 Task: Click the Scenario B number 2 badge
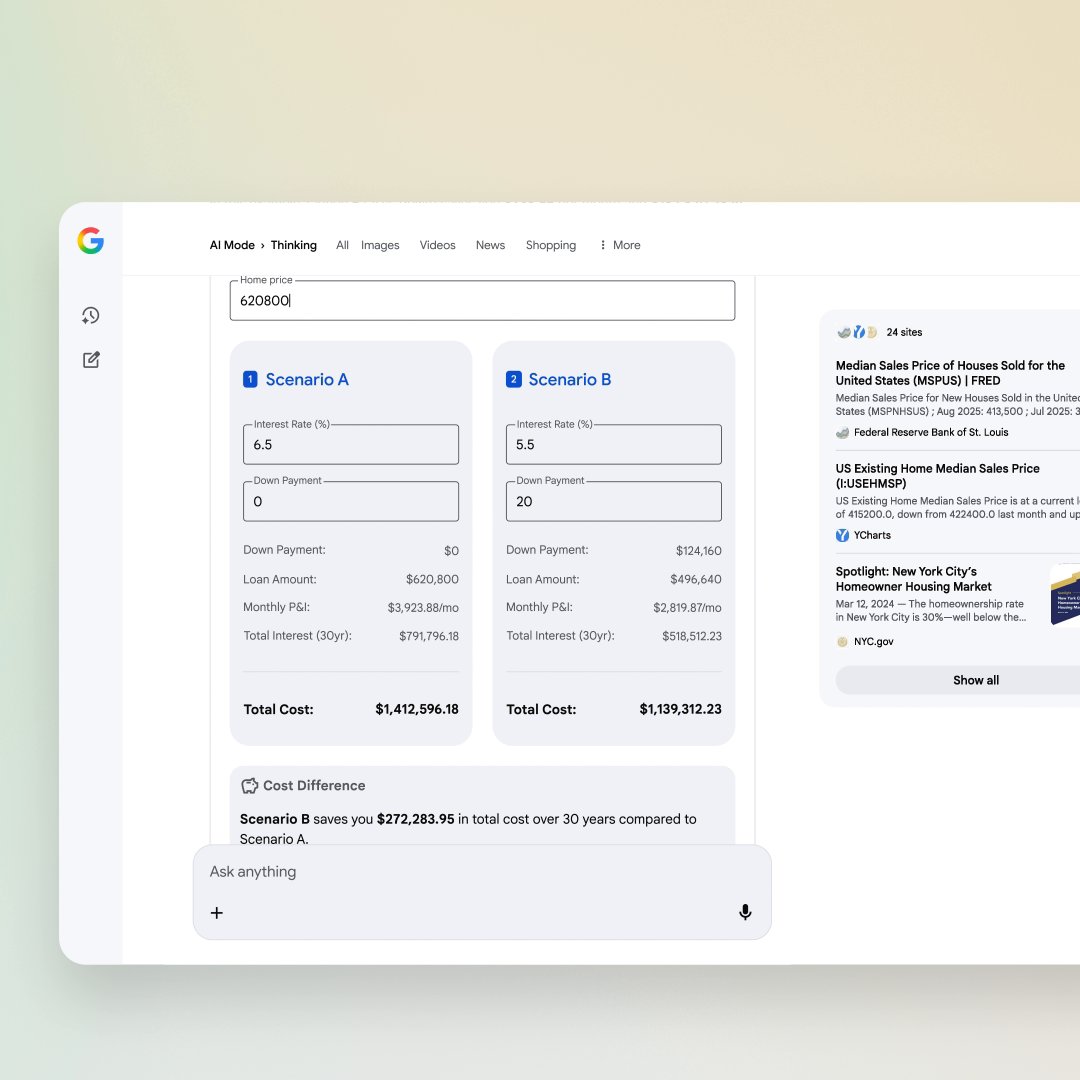[513, 380]
